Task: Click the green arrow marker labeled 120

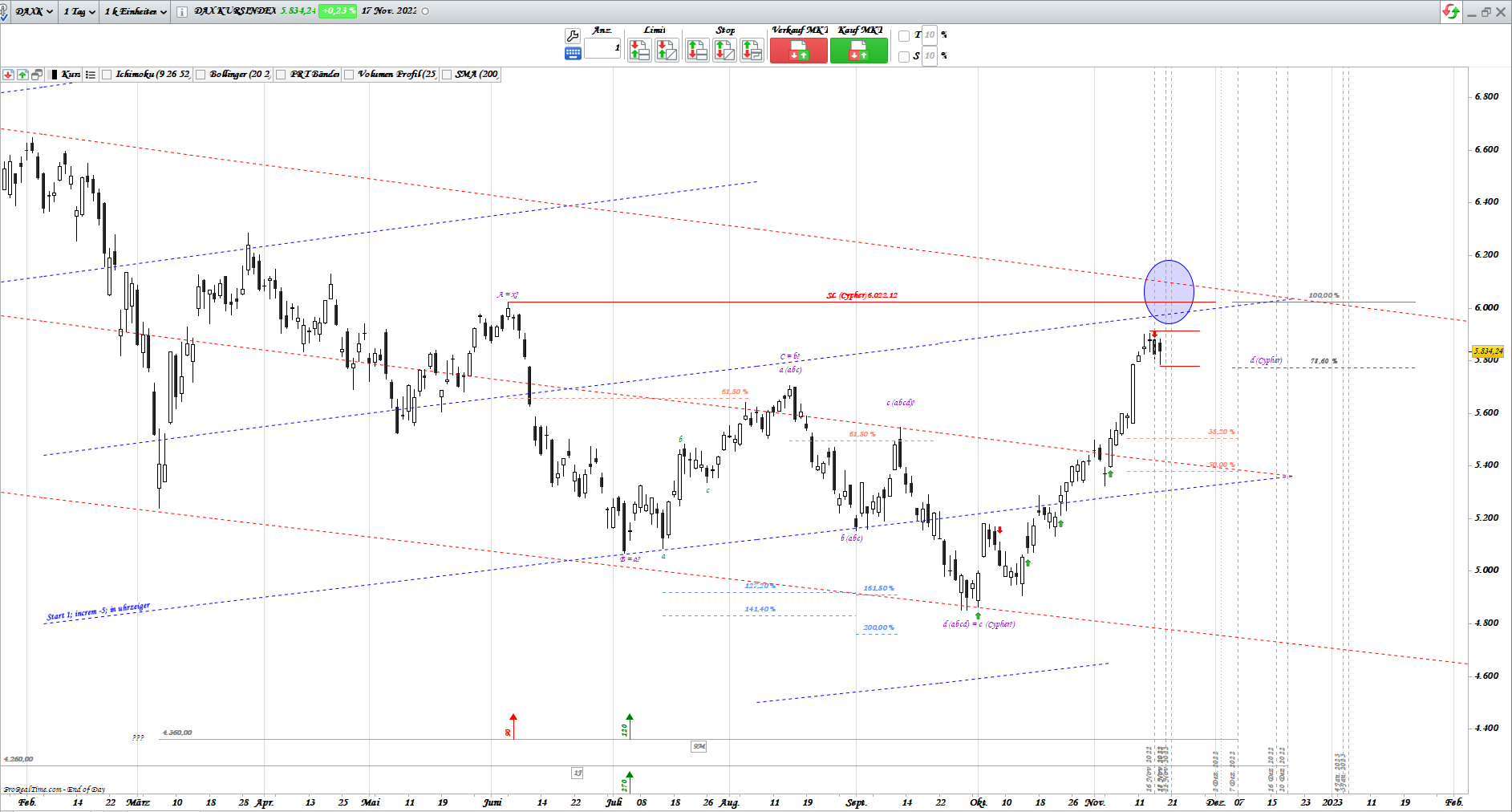Action: coord(629,725)
